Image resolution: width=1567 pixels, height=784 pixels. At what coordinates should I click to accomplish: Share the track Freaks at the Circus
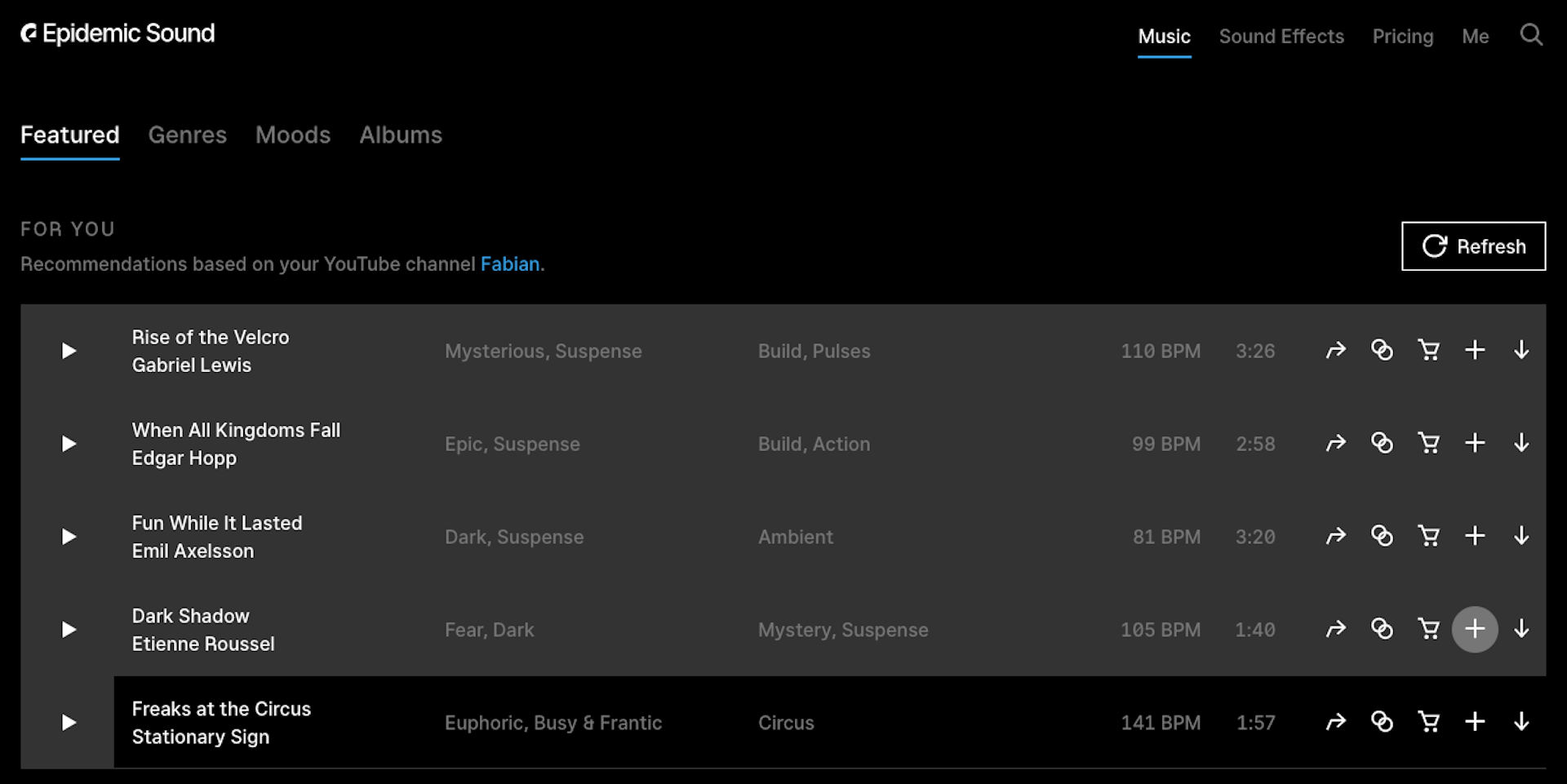[1336, 722]
